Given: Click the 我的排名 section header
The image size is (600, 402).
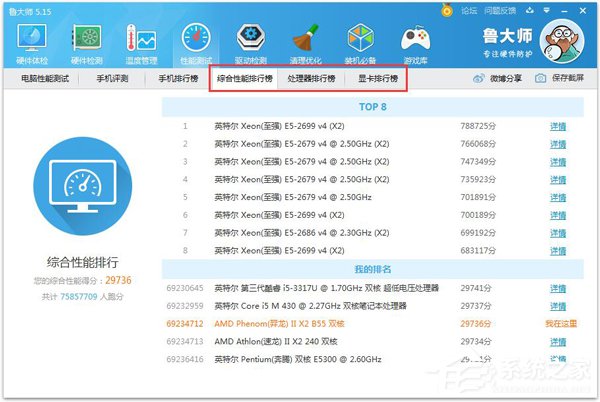Looking at the screenshot, I should click(373, 269).
